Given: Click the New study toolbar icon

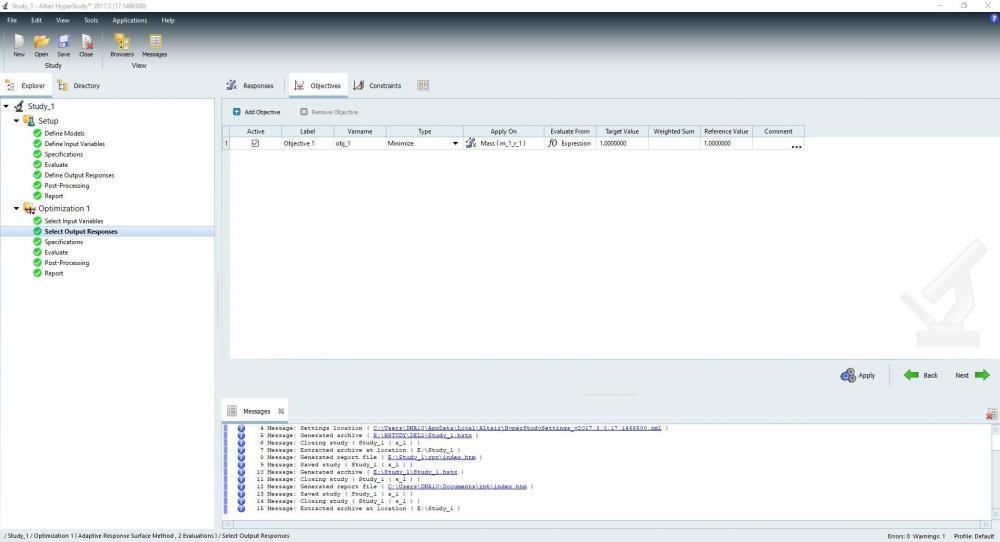Looking at the screenshot, I should tap(19, 42).
